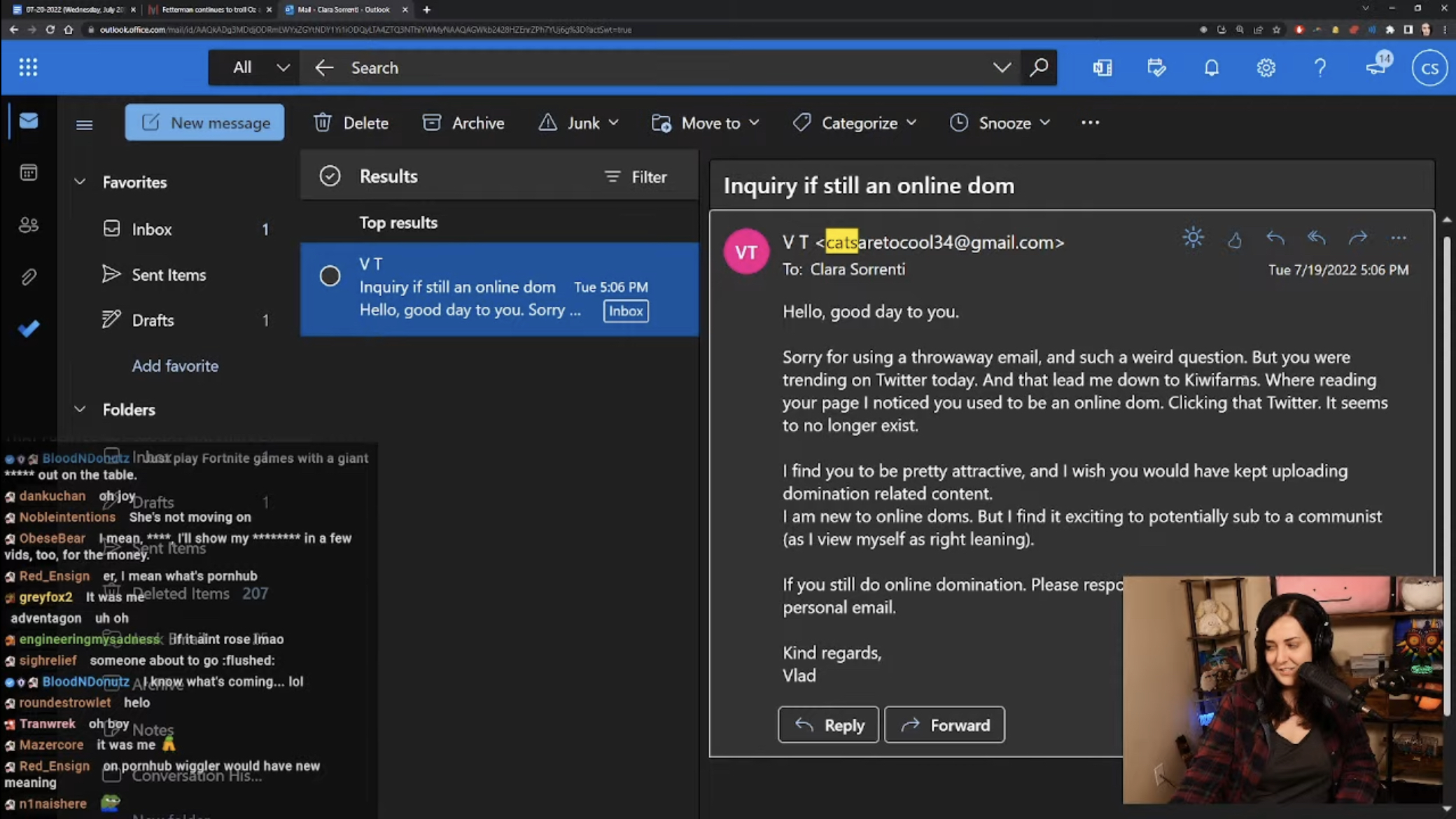Expand search filters chevron in search box
The image size is (1456, 819).
point(1002,67)
